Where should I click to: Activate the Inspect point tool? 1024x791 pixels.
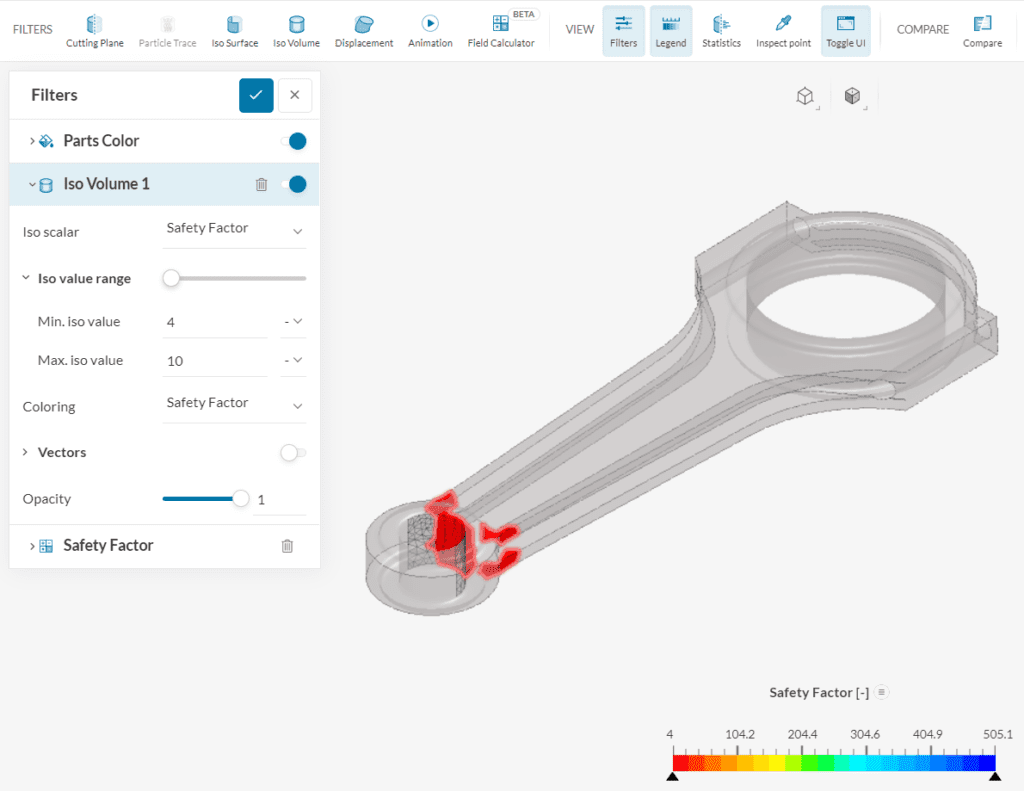click(x=783, y=28)
